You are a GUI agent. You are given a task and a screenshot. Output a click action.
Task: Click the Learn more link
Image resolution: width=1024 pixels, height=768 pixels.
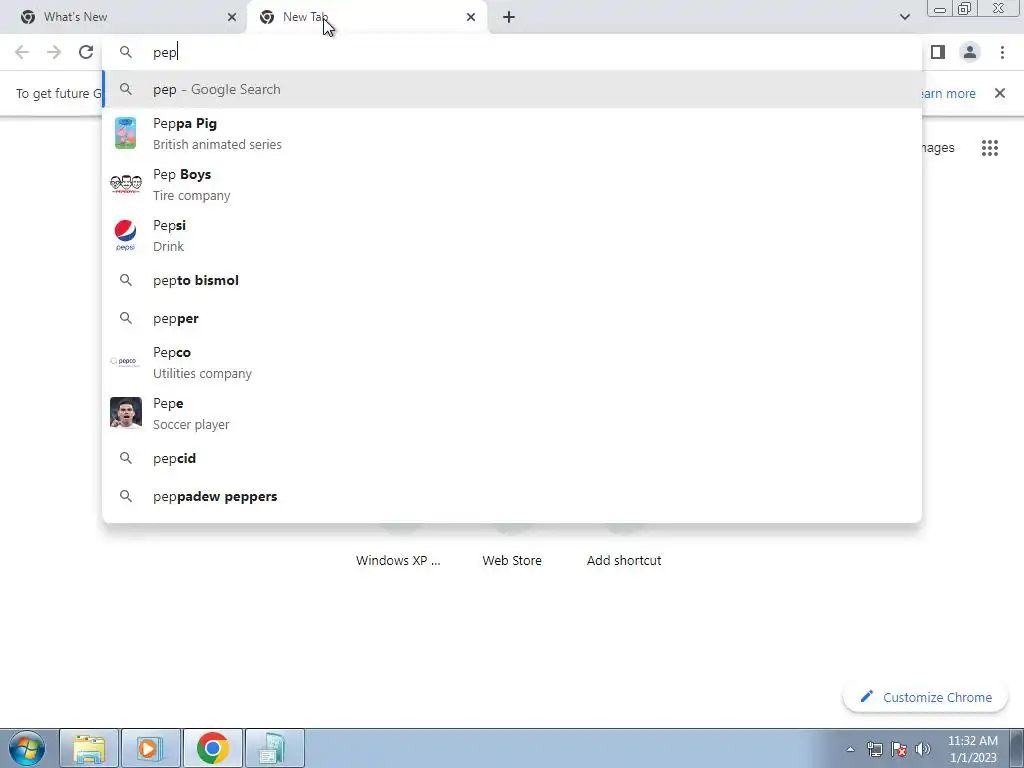point(948,93)
